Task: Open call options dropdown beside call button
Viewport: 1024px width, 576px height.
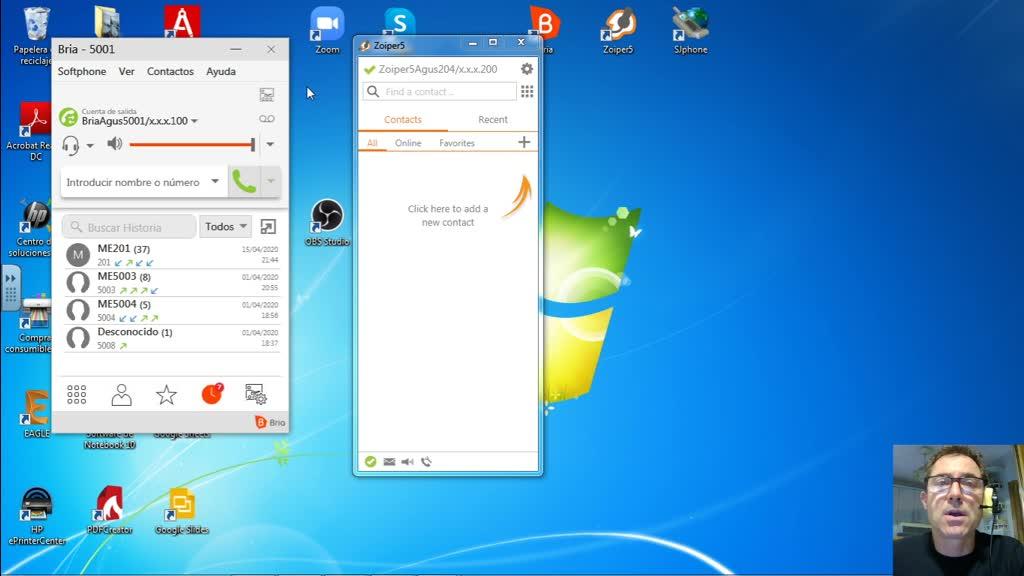Action: coord(270,182)
